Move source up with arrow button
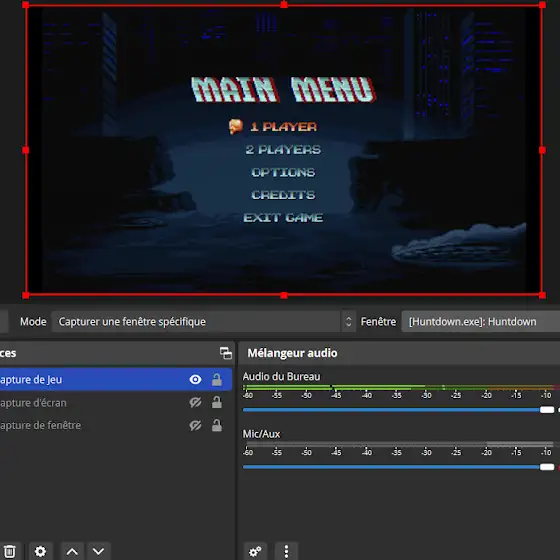Viewport: 560px width, 560px height. 72,551
